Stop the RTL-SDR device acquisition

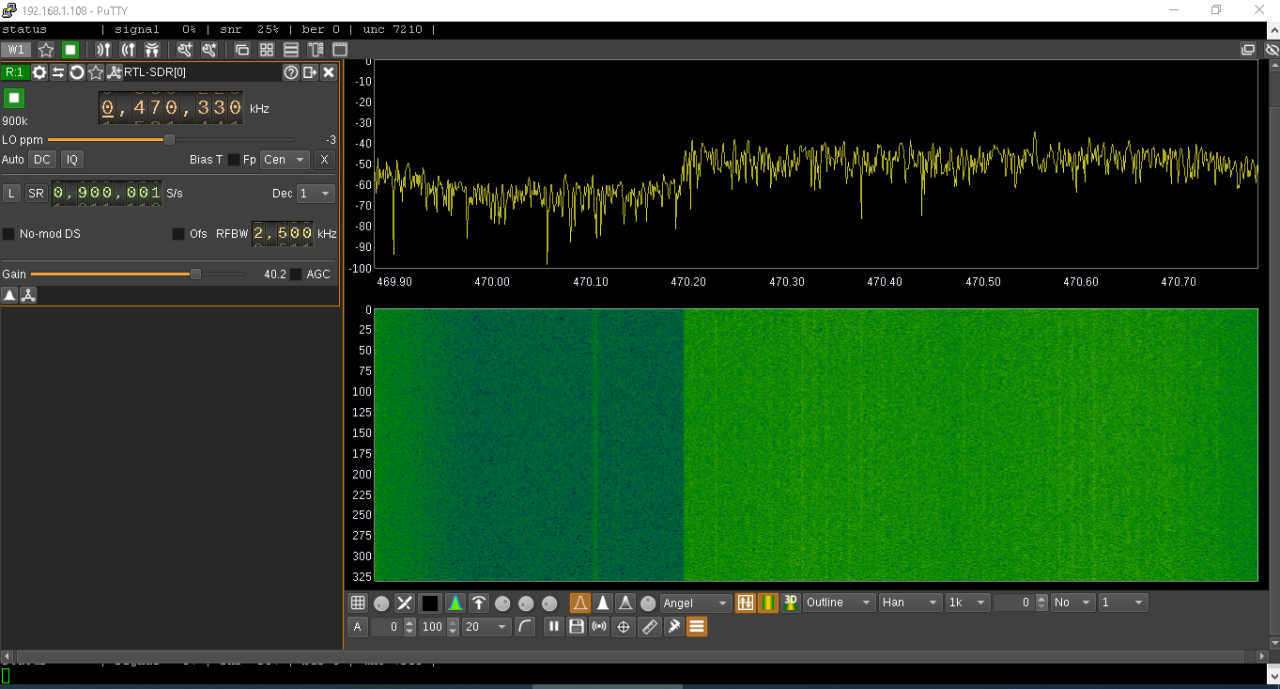click(14, 98)
